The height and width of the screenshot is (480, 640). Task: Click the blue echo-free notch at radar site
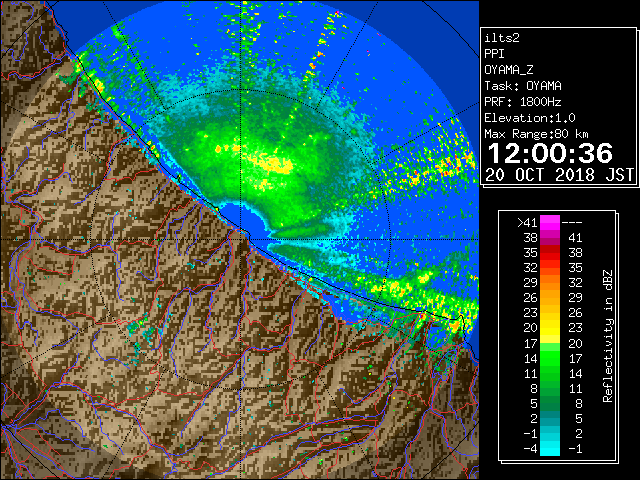pos(247,220)
